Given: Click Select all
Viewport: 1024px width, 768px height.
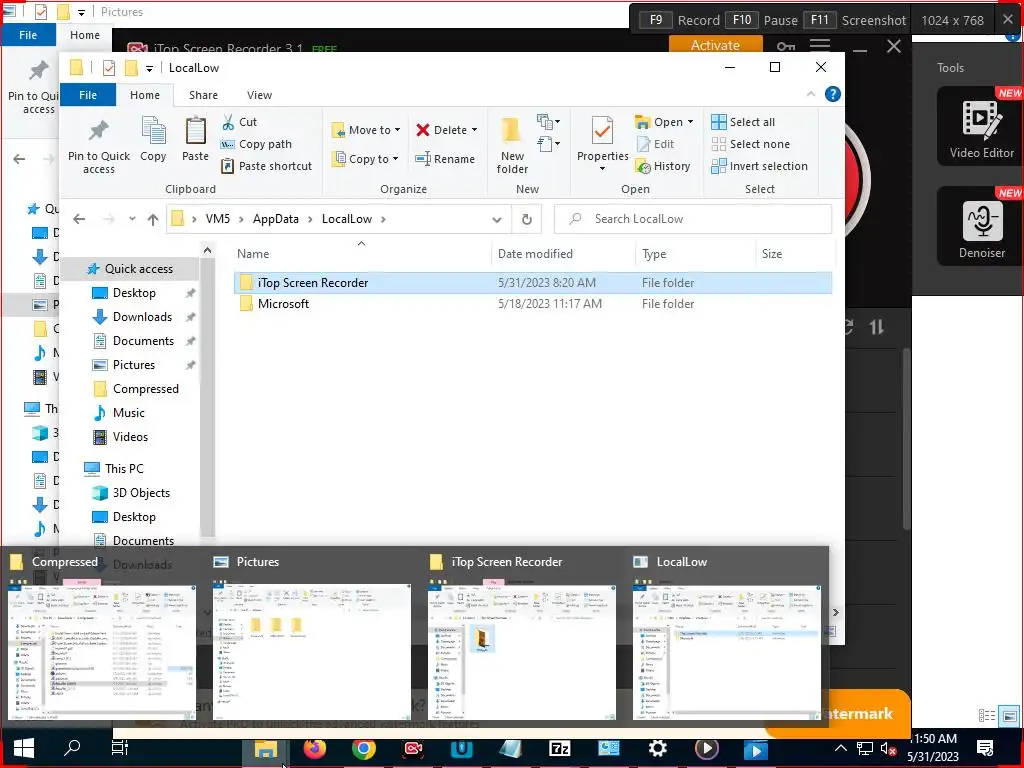Looking at the screenshot, I should 743,122.
